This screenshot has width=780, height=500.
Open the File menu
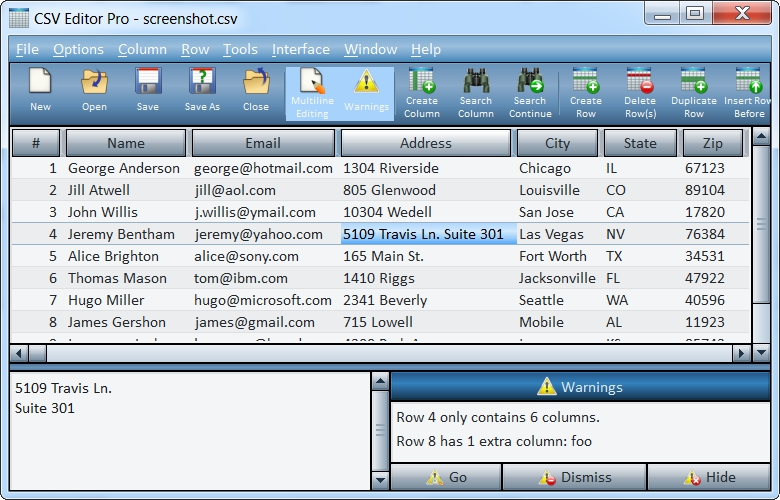(27, 49)
